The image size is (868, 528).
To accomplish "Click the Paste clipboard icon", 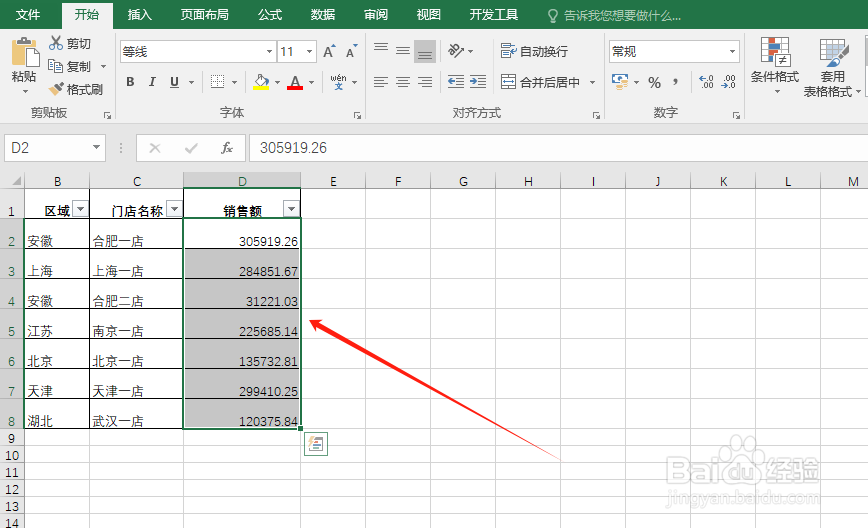I will click(24, 53).
